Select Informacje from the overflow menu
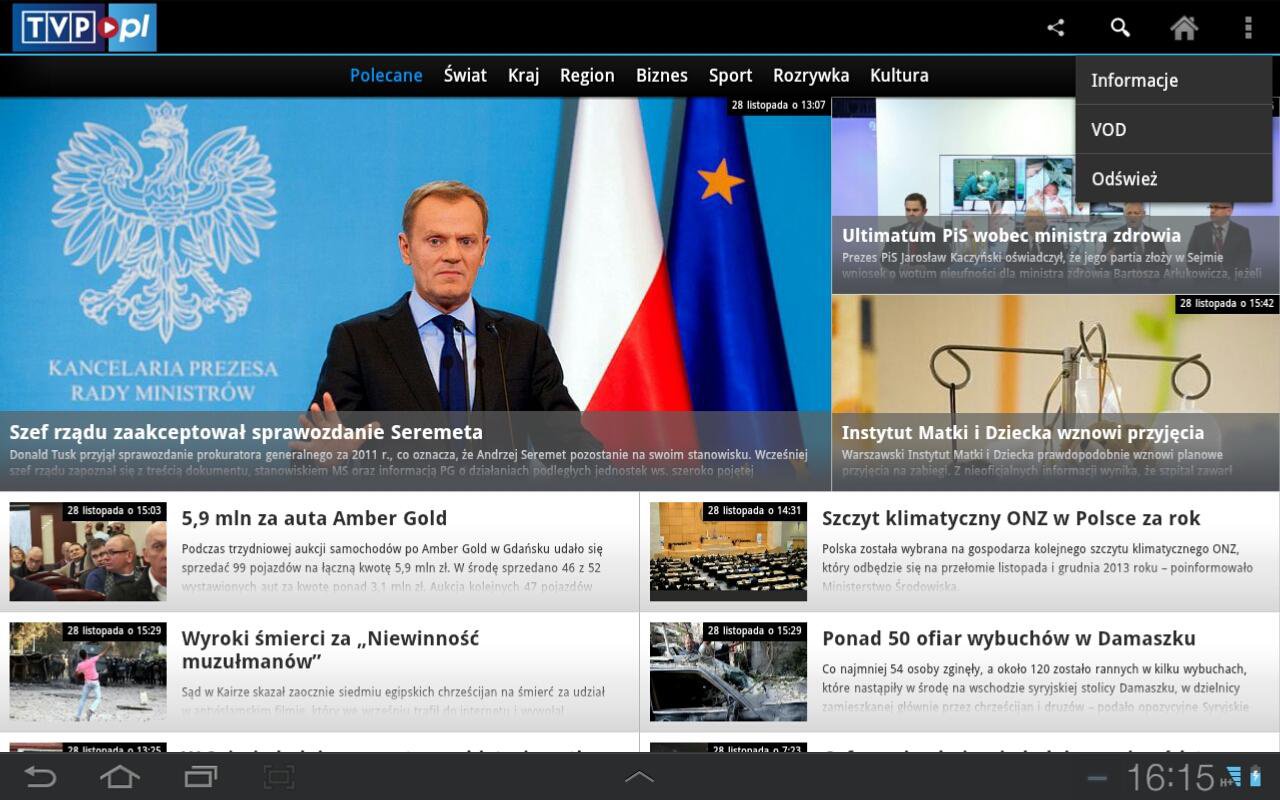The height and width of the screenshot is (800, 1280). 1174,80
